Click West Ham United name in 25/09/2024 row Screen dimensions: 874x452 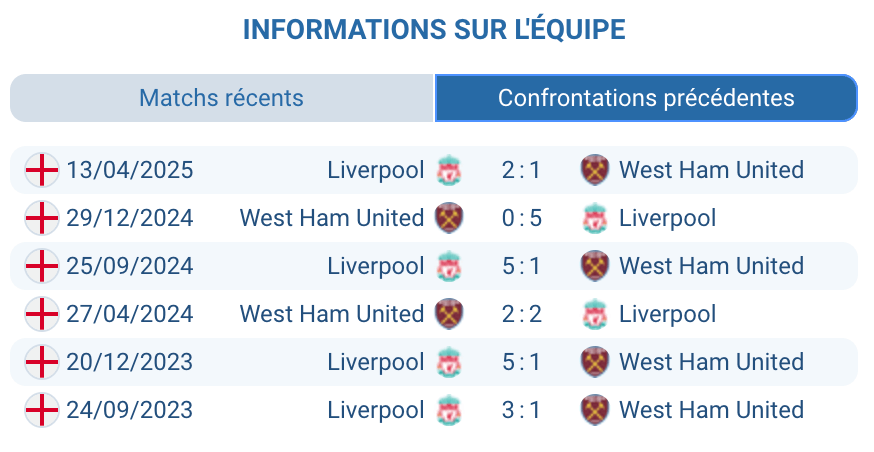pyautogui.click(x=711, y=266)
